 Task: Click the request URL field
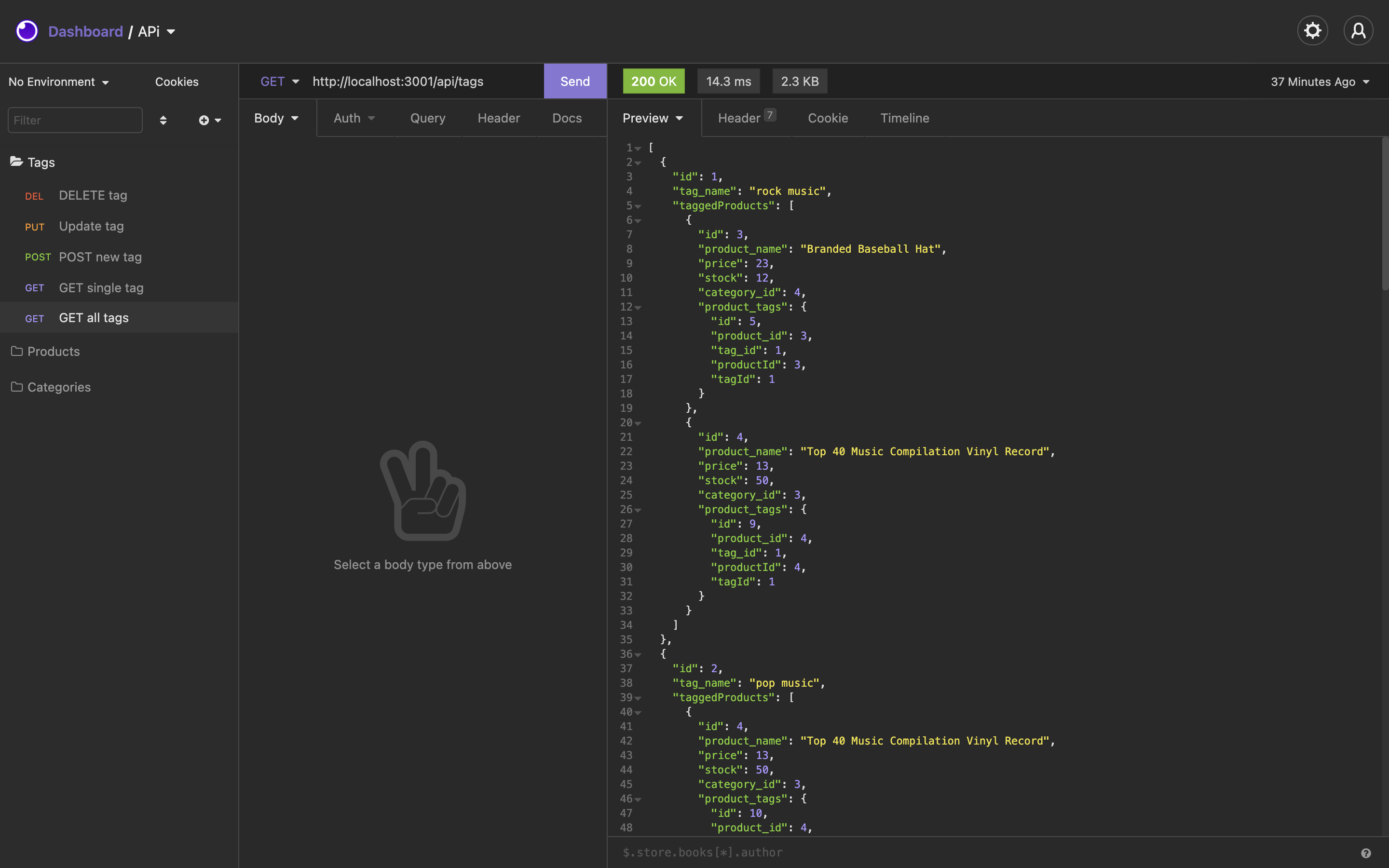[425, 81]
